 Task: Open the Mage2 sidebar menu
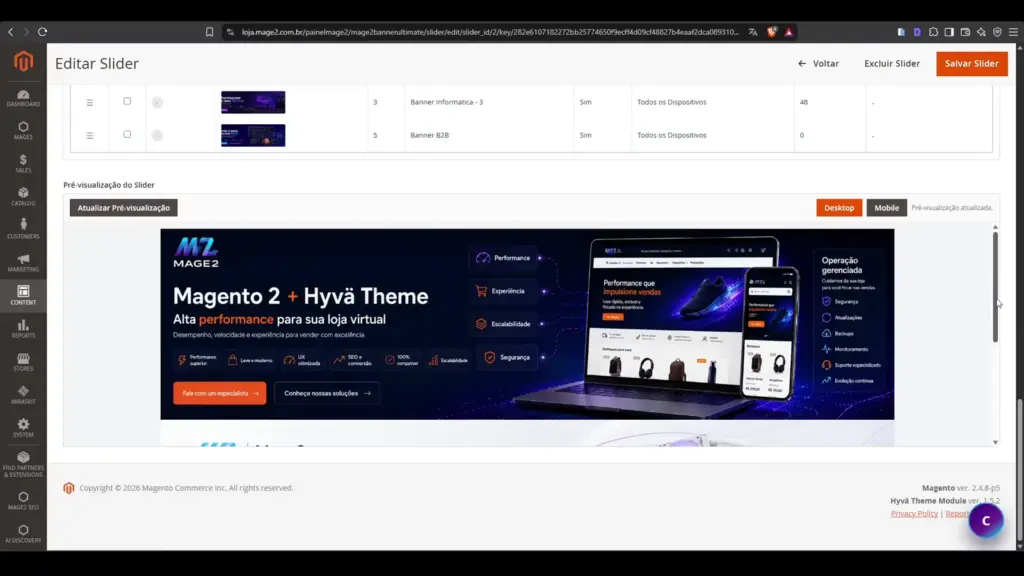(x=23, y=131)
